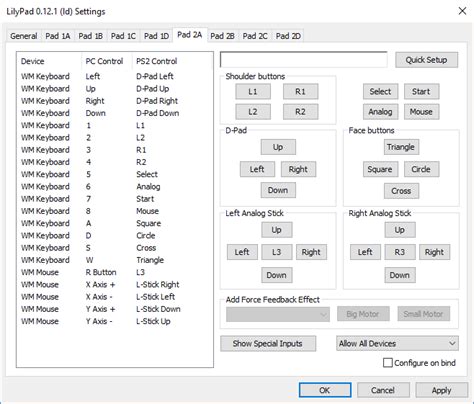Click the binding input field beside Quick Setup
Screen dimensions: 474x404
click(x=304, y=60)
